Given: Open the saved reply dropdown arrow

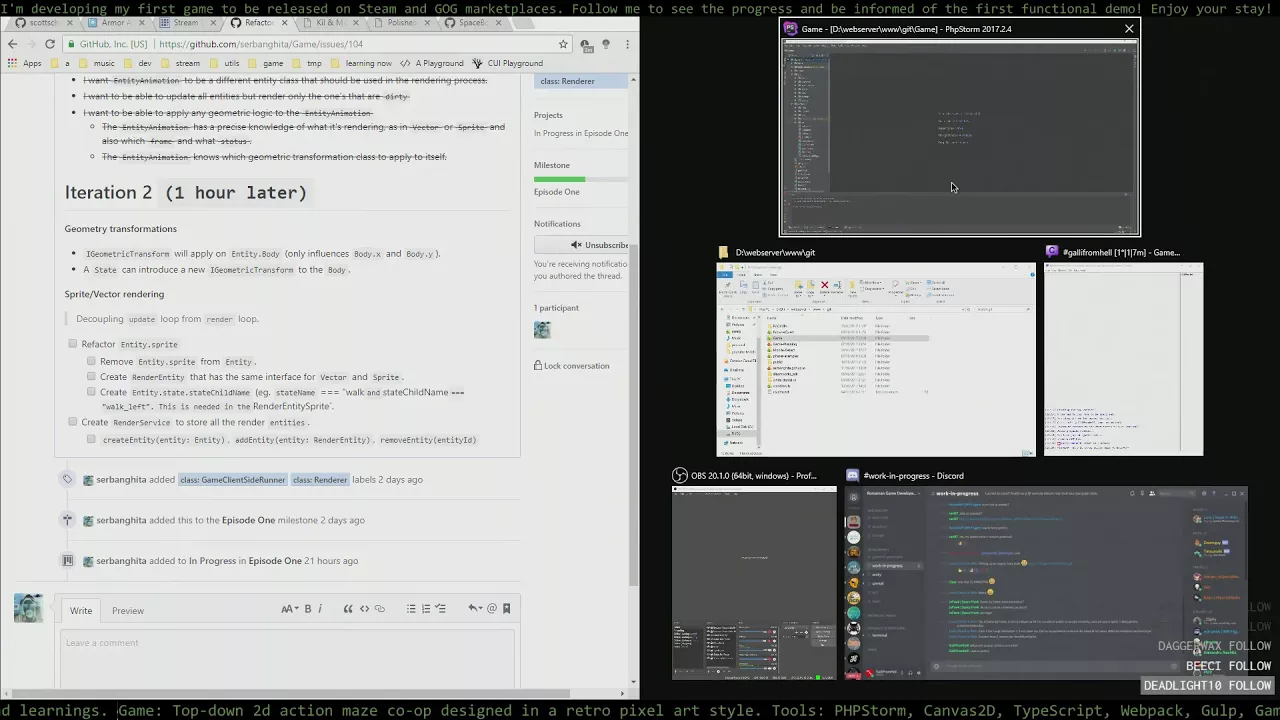Looking at the screenshot, I should pos(476,608).
